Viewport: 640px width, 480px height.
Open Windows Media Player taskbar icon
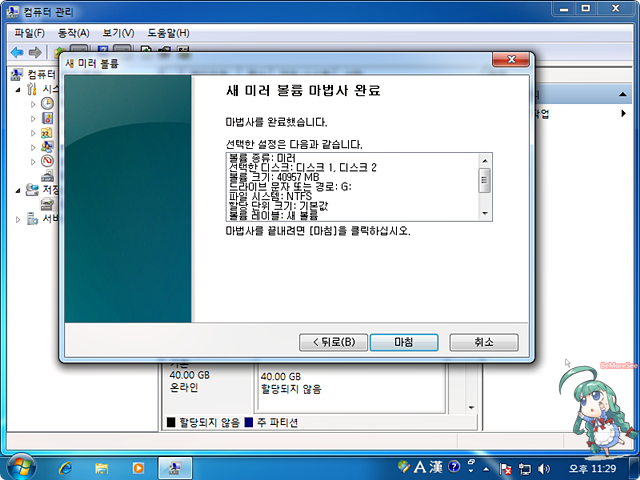[x=137, y=467]
